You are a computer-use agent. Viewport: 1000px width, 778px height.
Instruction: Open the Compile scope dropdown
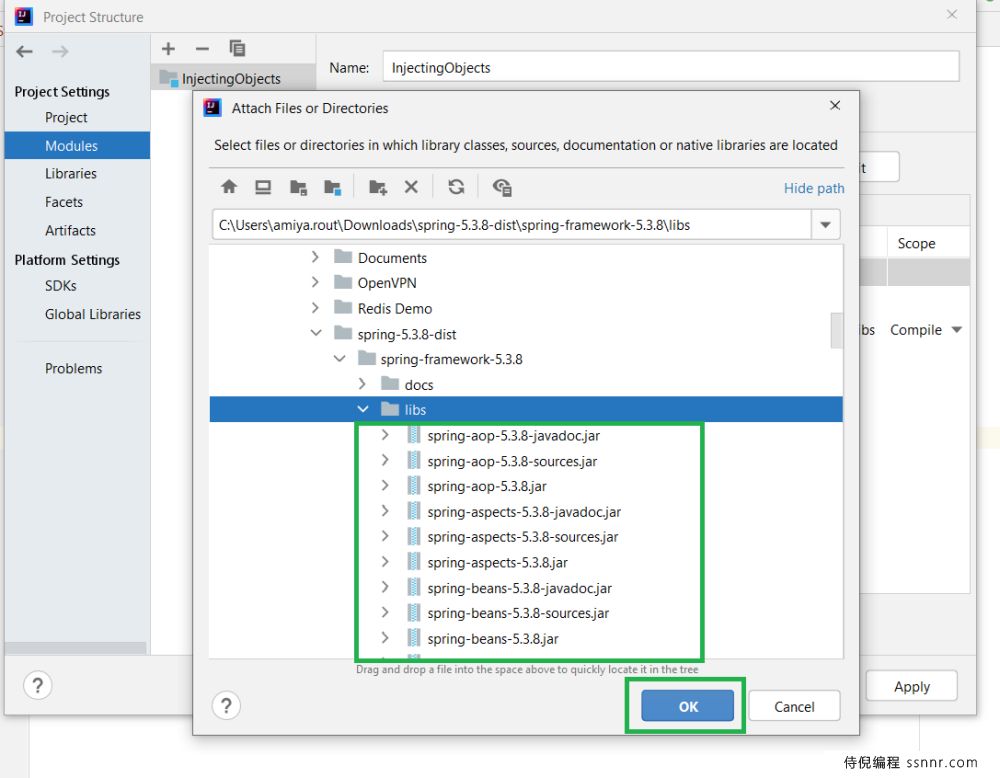coord(956,330)
